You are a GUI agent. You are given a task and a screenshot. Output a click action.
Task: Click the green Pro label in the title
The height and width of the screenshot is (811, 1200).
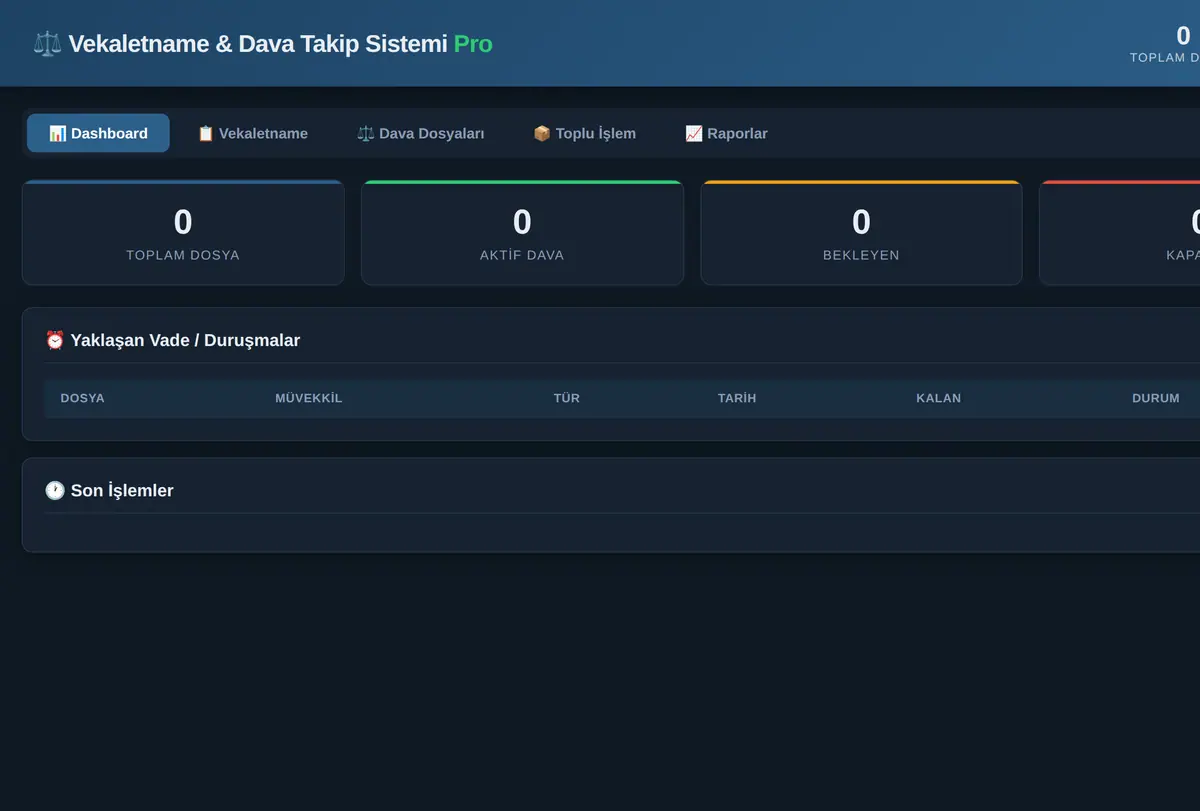473,44
